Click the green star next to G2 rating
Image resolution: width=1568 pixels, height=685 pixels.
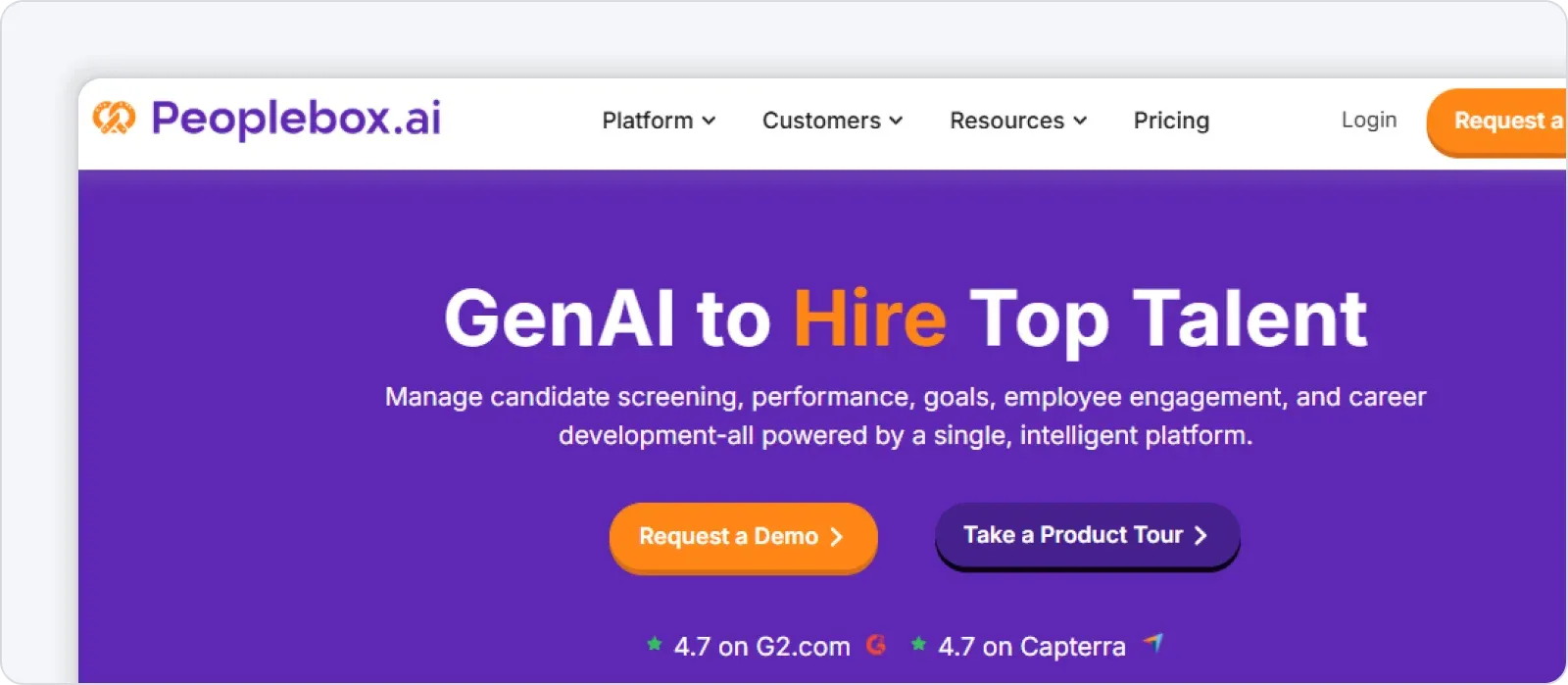(x=653, y=645)
